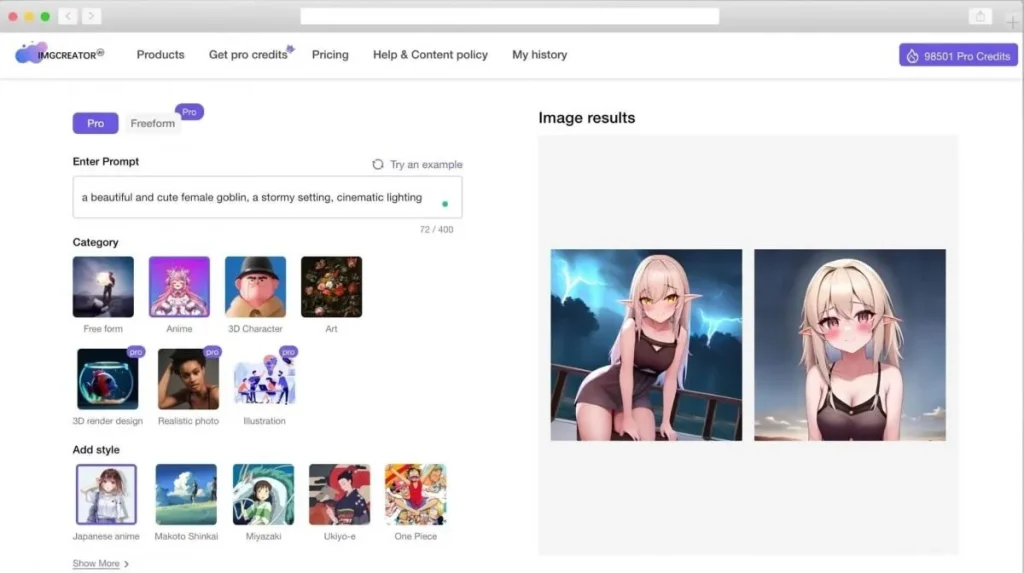The height and width of the screenshot is (573, 1024).
Task: Select the 3D render design category
Action: point(108,379)
